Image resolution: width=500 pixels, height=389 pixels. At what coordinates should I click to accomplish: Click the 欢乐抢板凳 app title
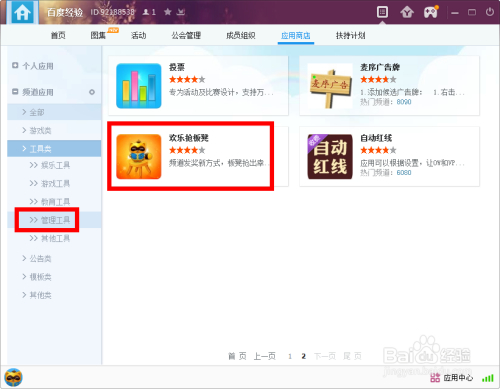(189, 138)
